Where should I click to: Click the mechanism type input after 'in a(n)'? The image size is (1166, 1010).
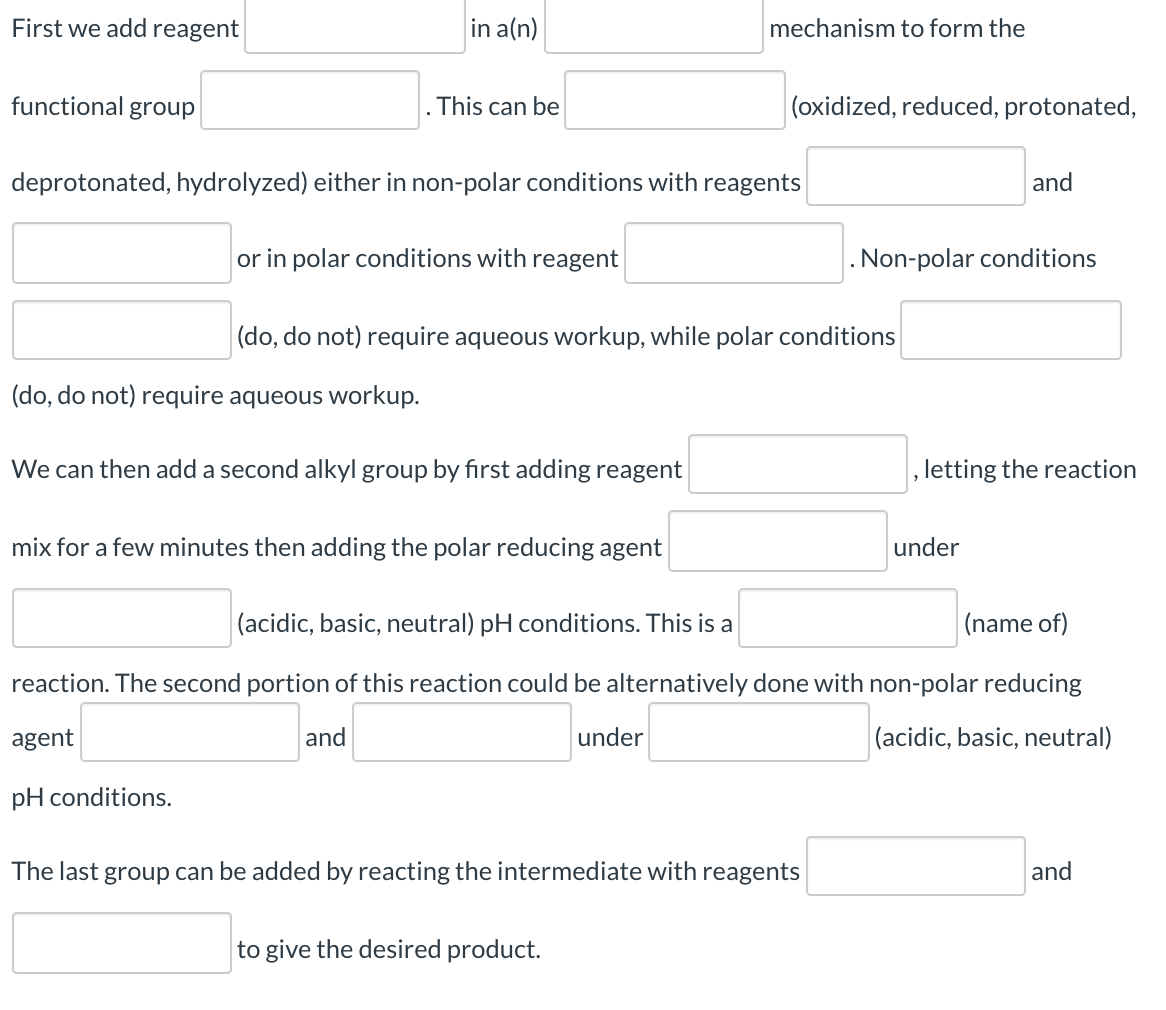[x=652, y=27]
